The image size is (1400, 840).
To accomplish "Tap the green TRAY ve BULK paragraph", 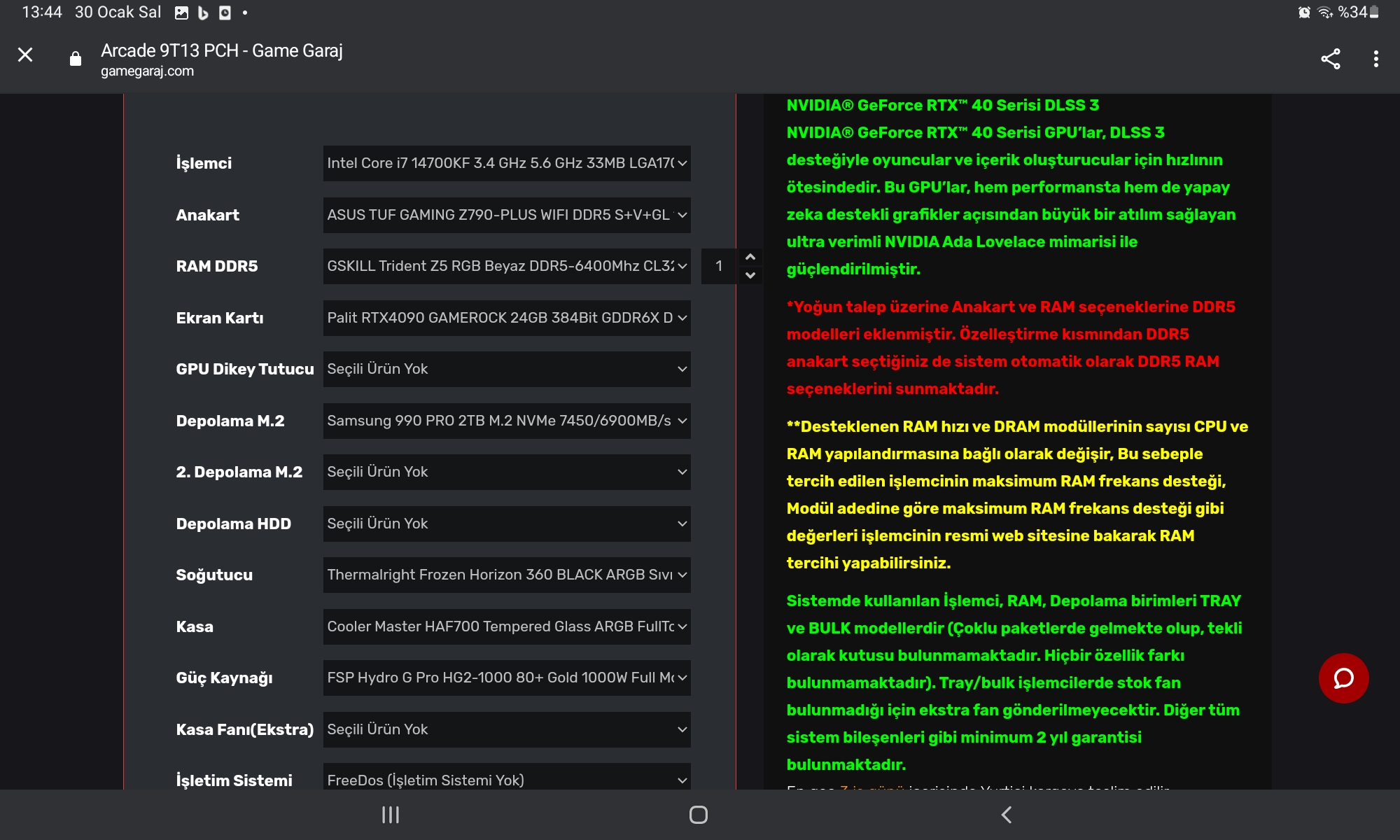I will [1014, 682].
